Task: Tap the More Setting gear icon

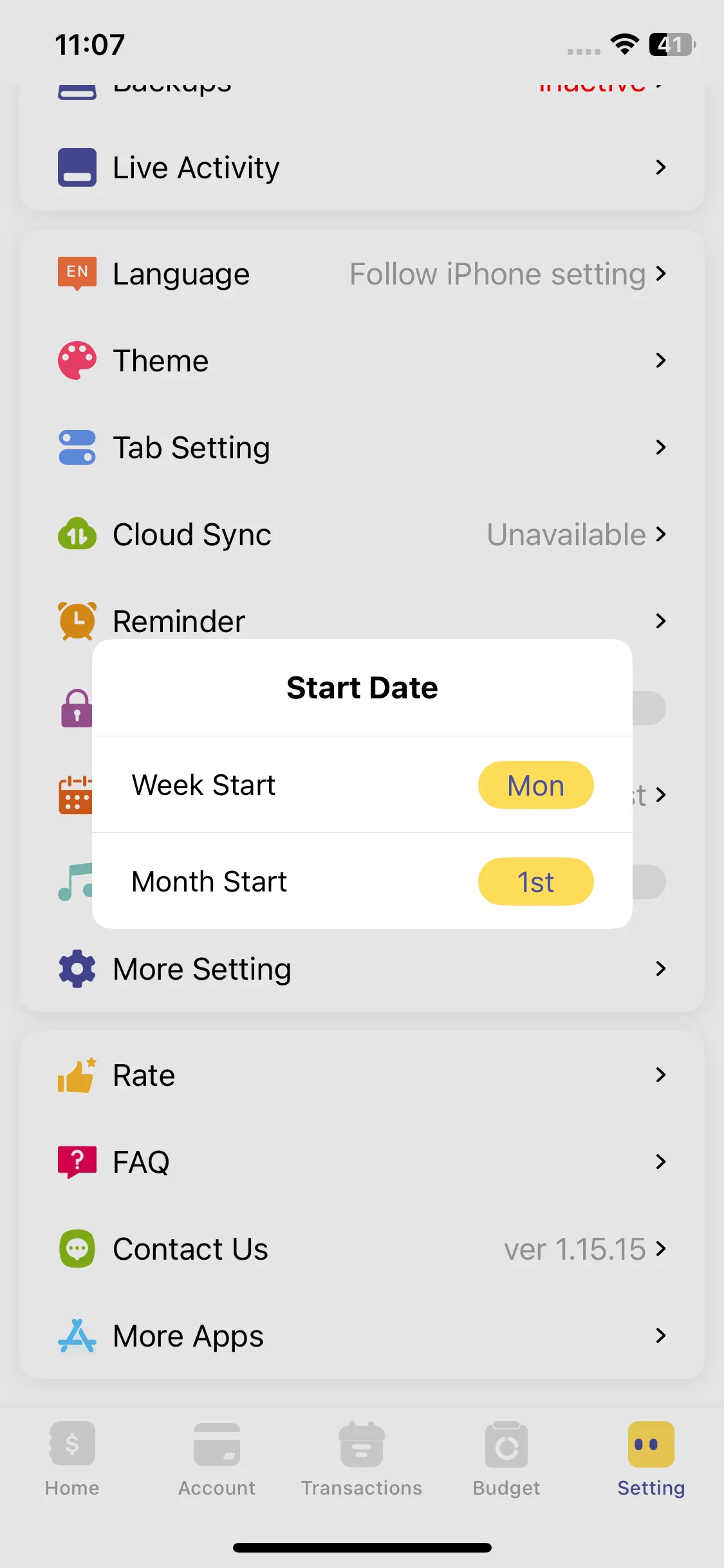Action: [x=77, y=969]
